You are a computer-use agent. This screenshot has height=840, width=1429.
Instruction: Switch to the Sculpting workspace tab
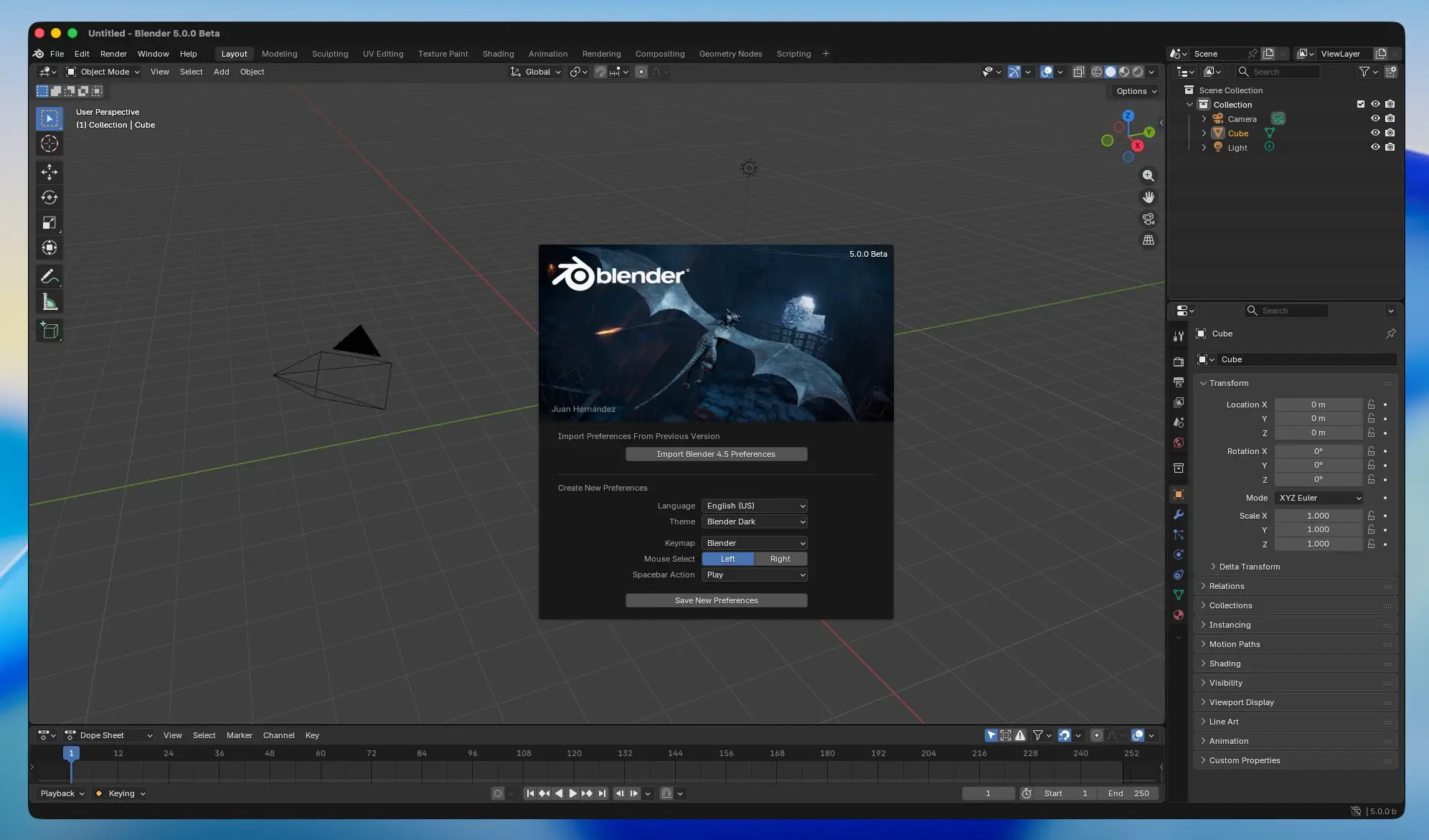coord(329,54)
